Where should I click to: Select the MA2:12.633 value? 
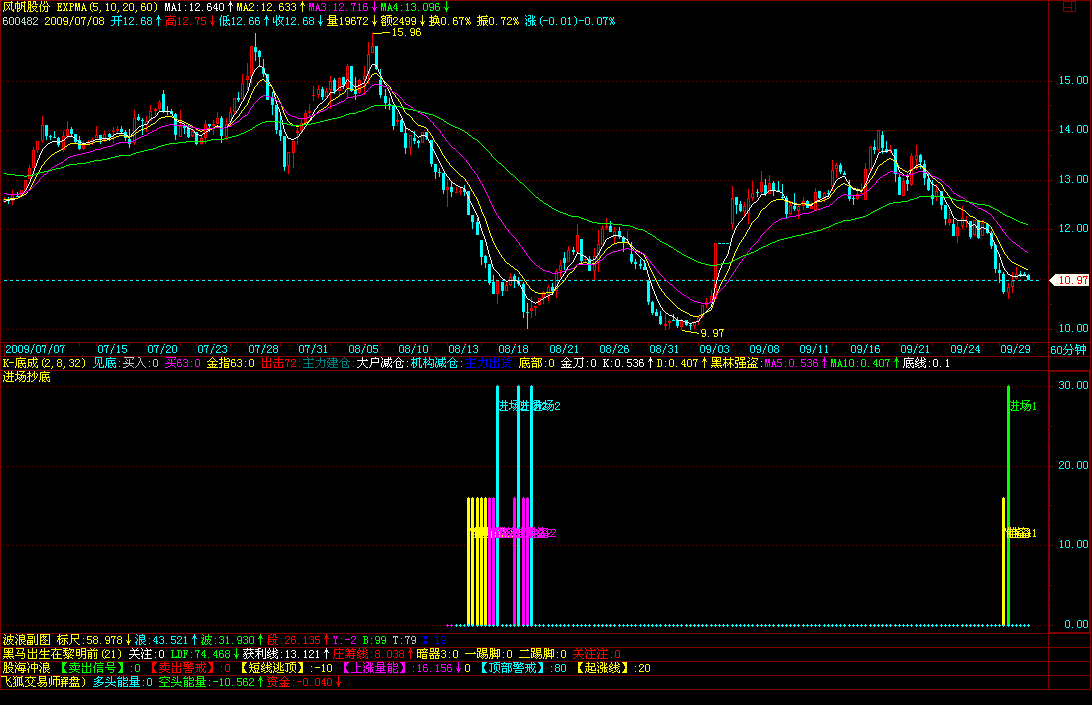pyautogui.click(x=266, y=7)
